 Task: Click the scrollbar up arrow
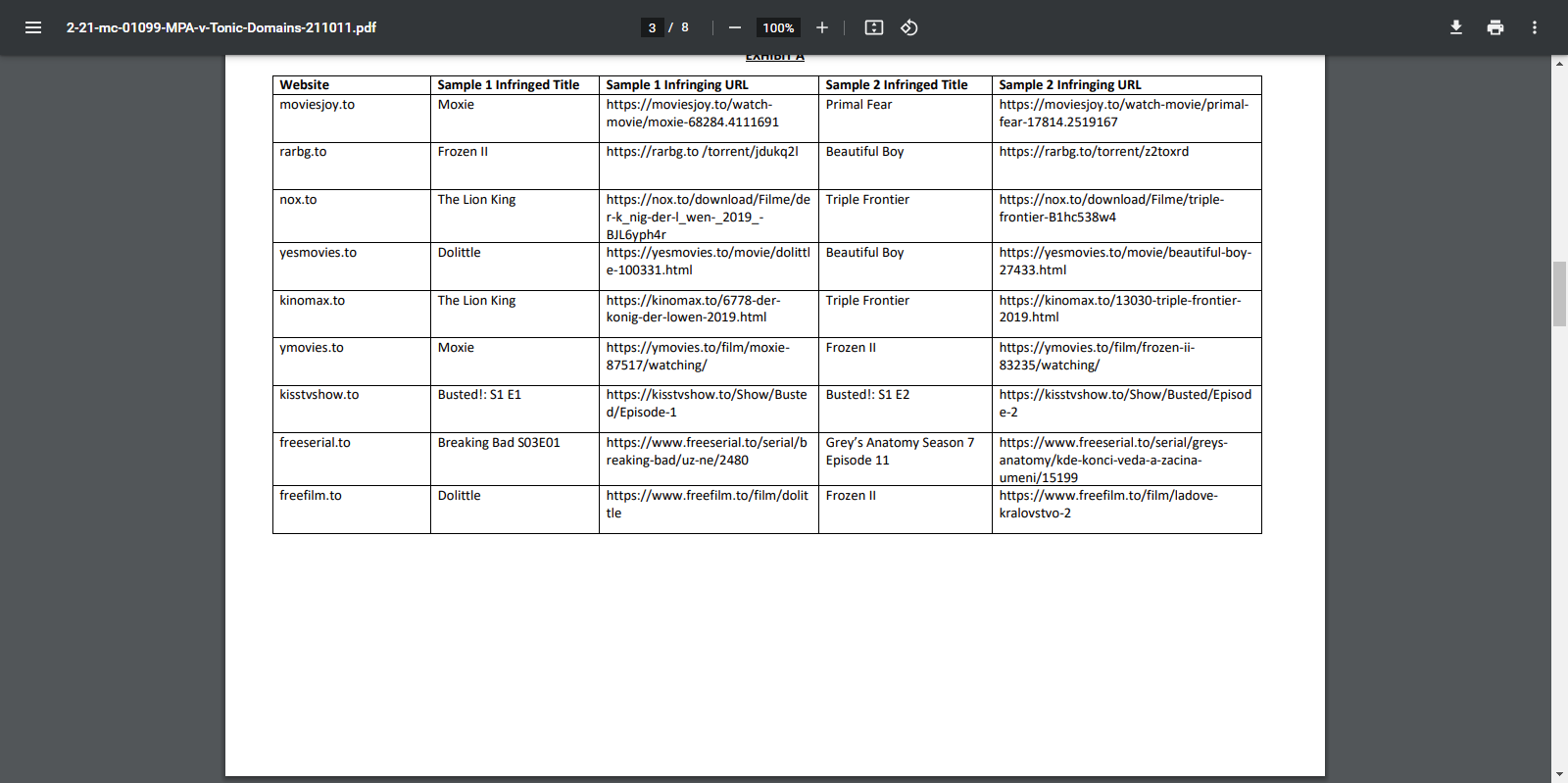point(1559,64)
